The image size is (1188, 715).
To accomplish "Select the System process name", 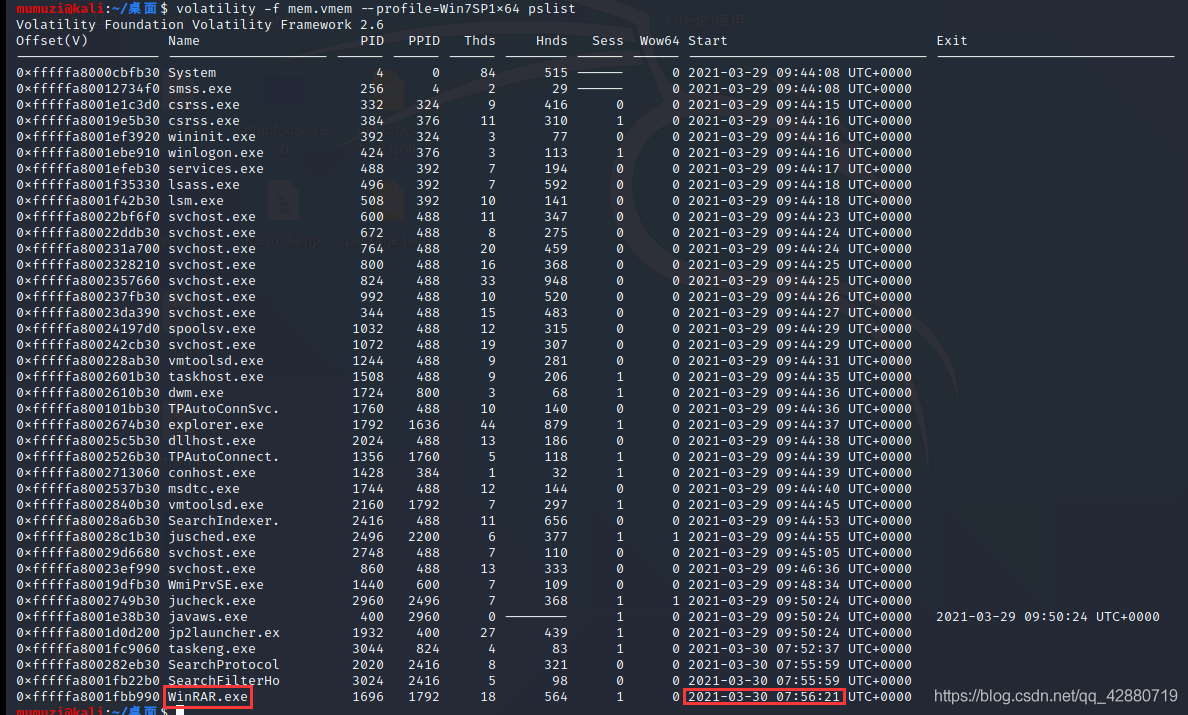I will (x=192, y=73).
